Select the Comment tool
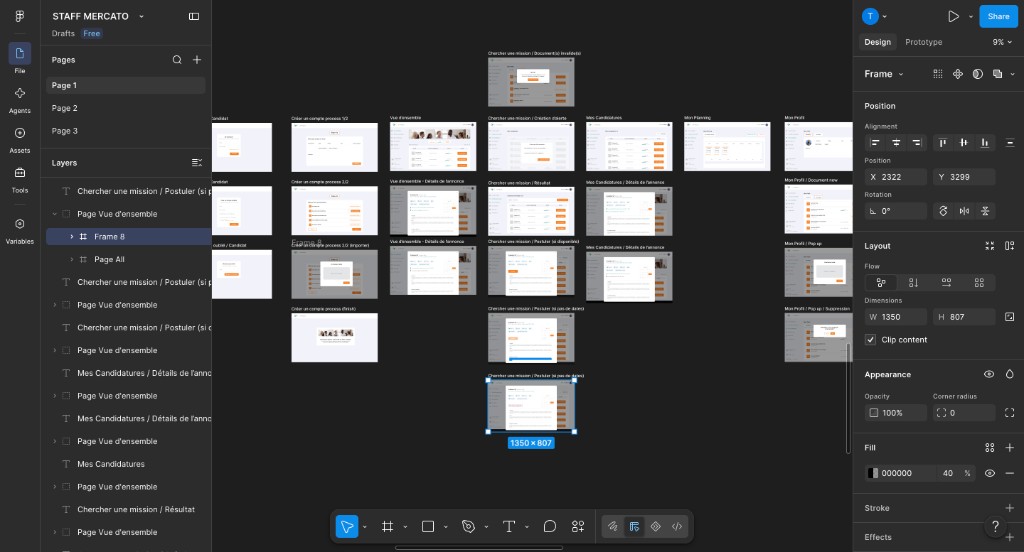This screenshot has height=552, width=1024. click(550, 527)
